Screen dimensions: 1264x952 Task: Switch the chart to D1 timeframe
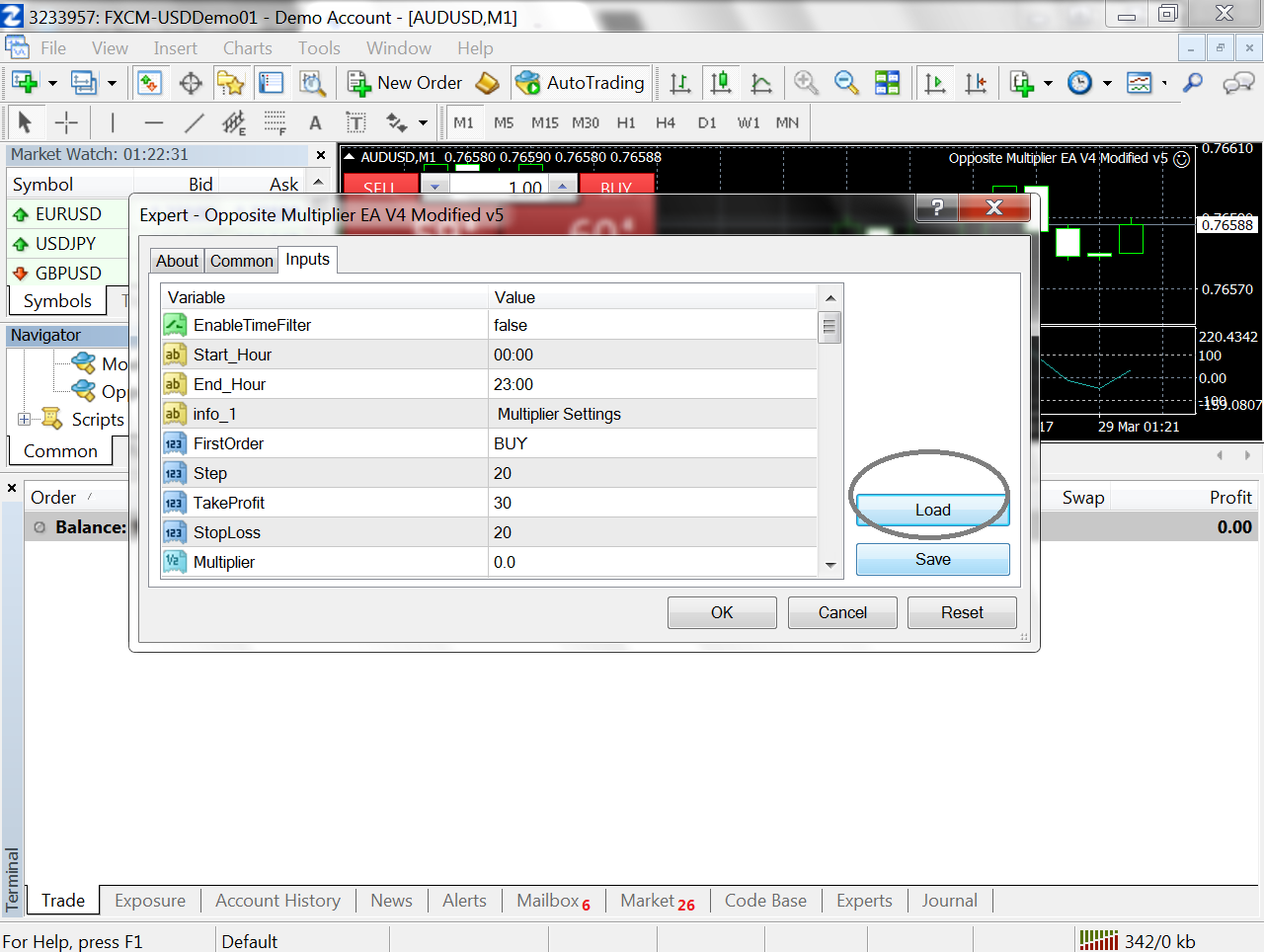tap(706, 122)
